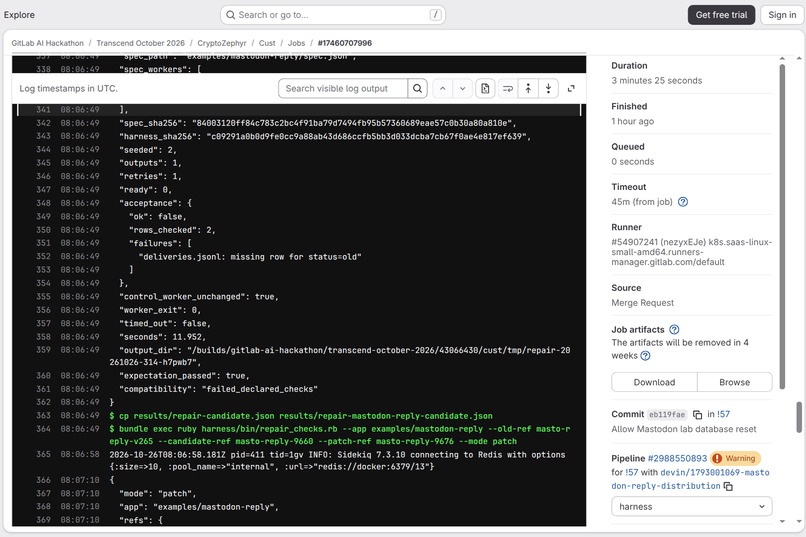The image size is (806, 537).
Task: Browse the job artifacts
Action: 735,382
